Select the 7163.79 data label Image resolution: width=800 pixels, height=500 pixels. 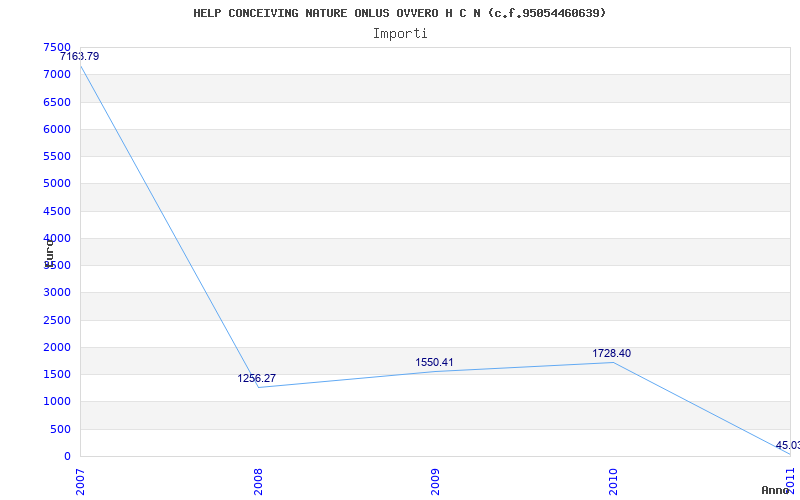click(x=80, y=57)
